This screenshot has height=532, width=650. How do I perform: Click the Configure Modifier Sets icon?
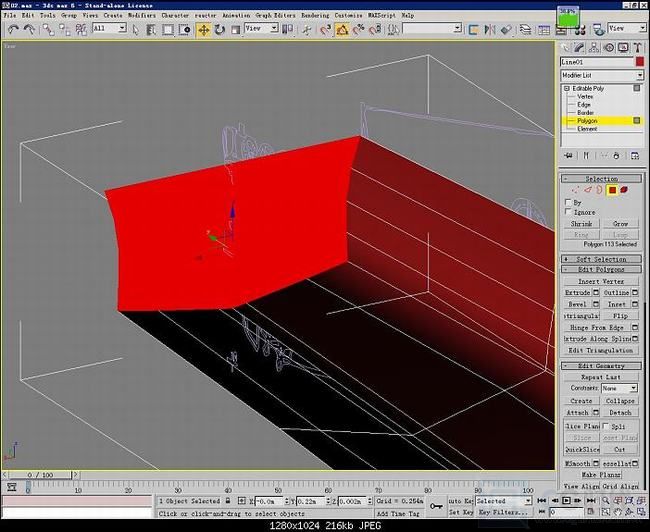635,155
